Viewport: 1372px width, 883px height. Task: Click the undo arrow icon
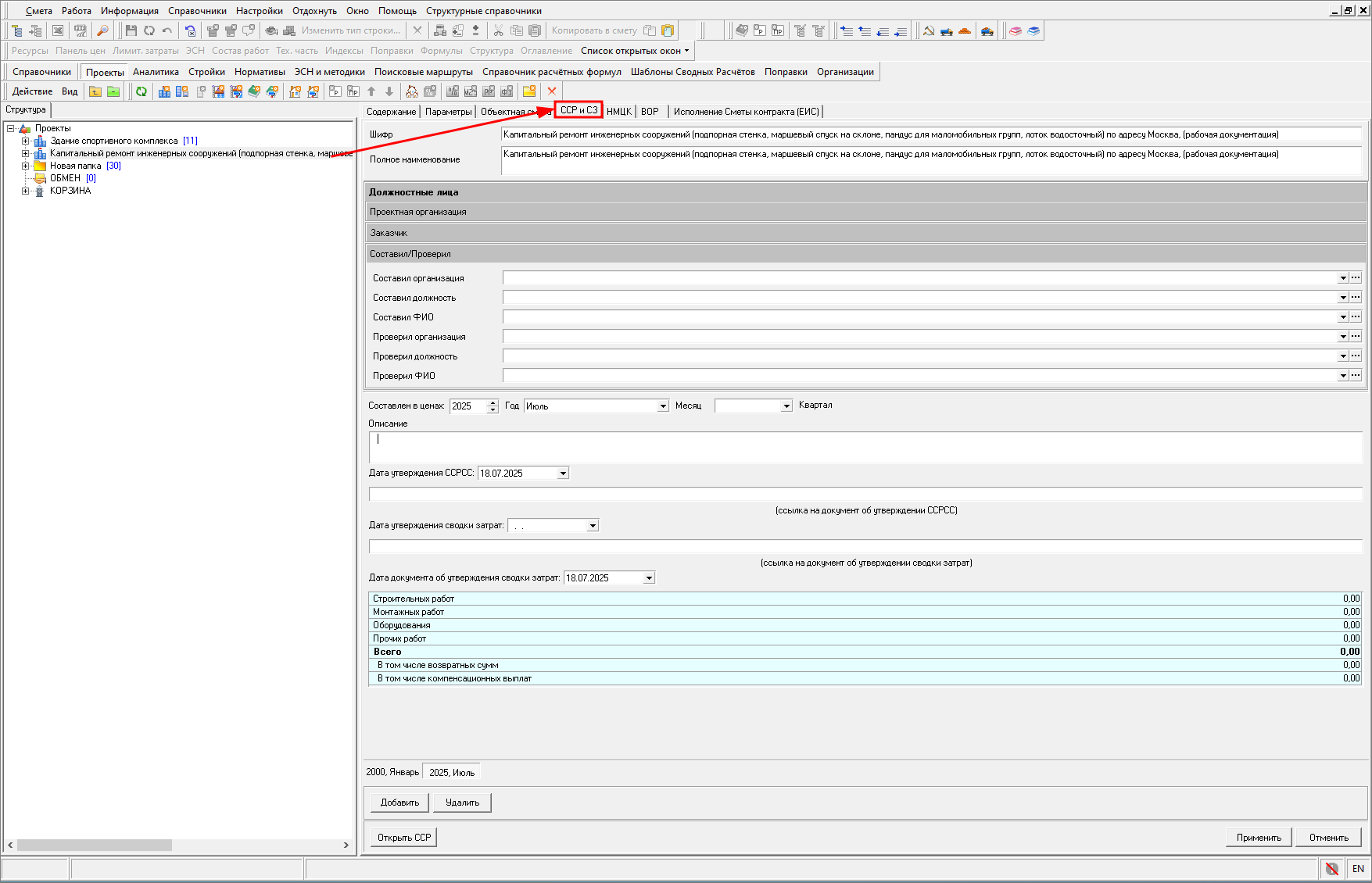tap(167, 30)
